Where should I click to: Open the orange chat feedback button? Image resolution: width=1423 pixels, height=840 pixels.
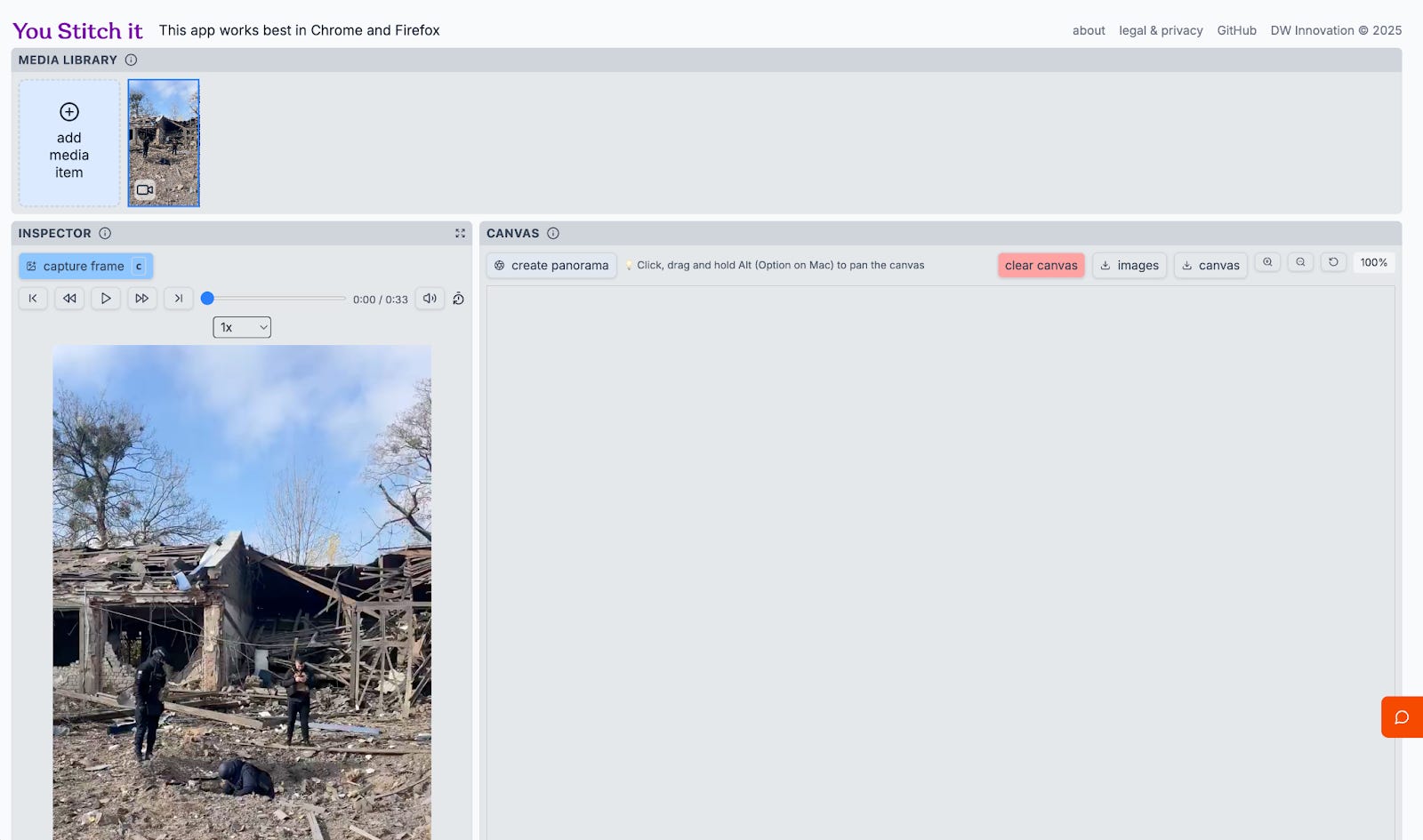tap(1402, 717)
